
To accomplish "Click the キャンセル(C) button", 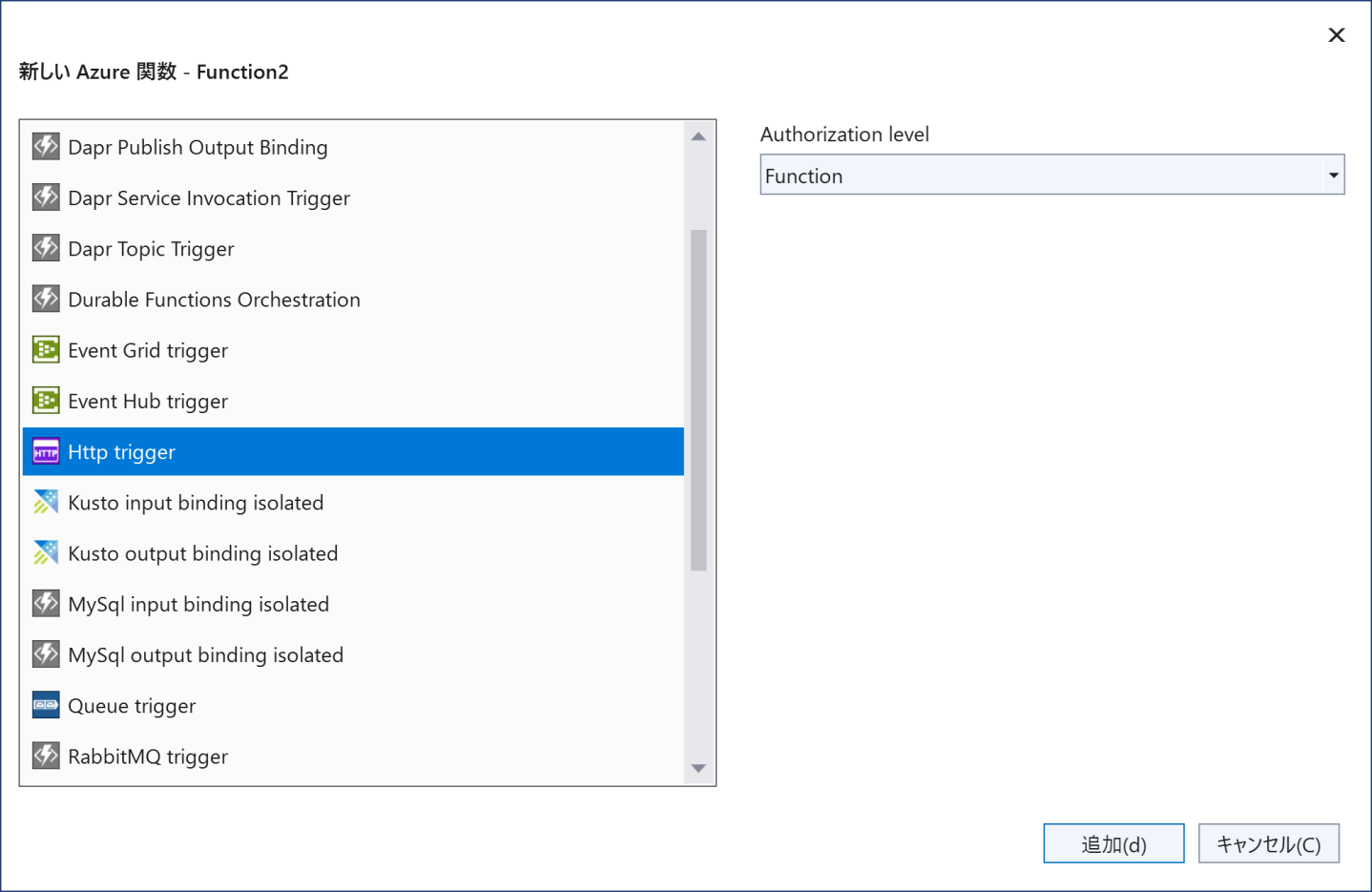I will (x=1268, y=843).
